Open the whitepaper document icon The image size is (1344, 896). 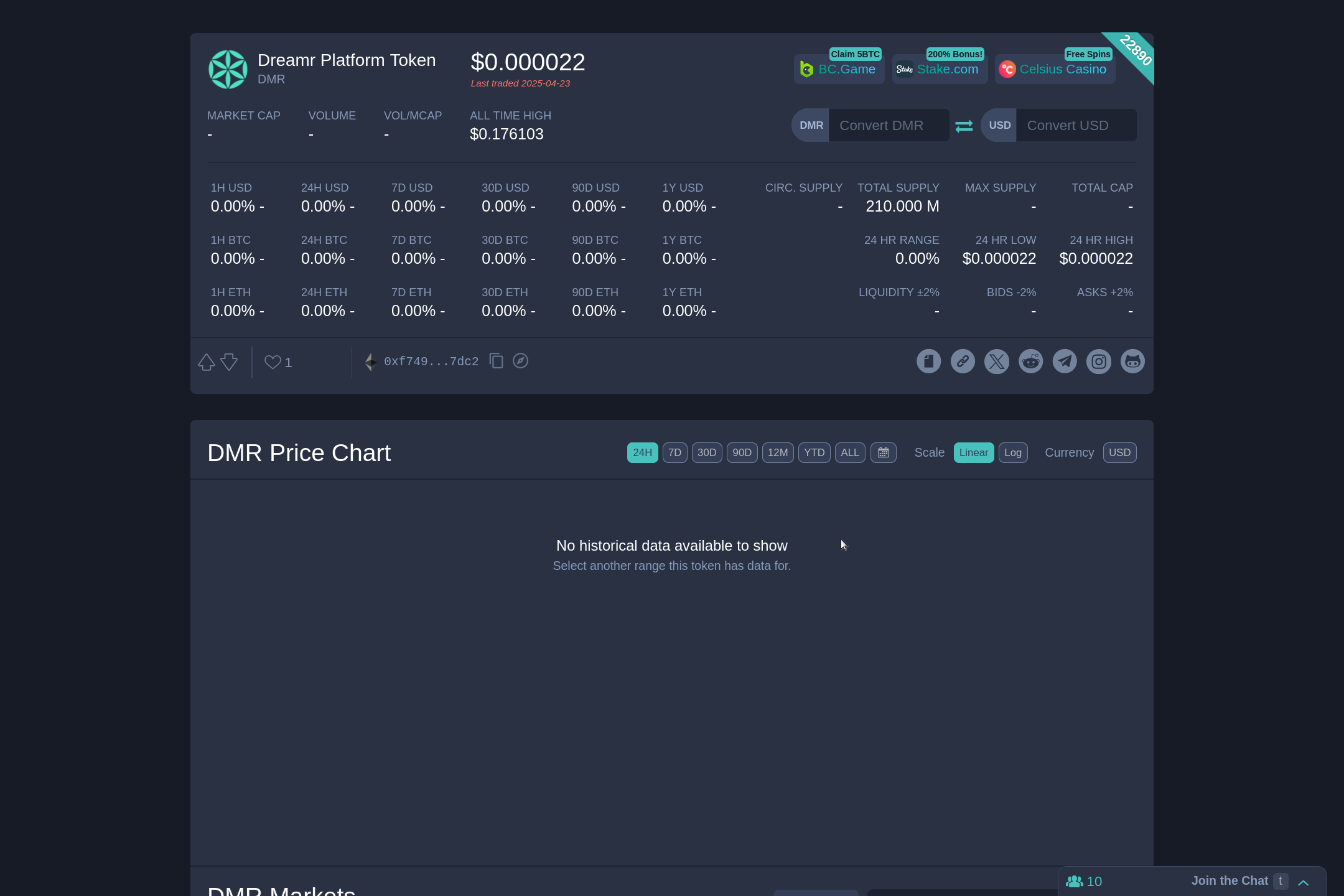pos(928,362)
